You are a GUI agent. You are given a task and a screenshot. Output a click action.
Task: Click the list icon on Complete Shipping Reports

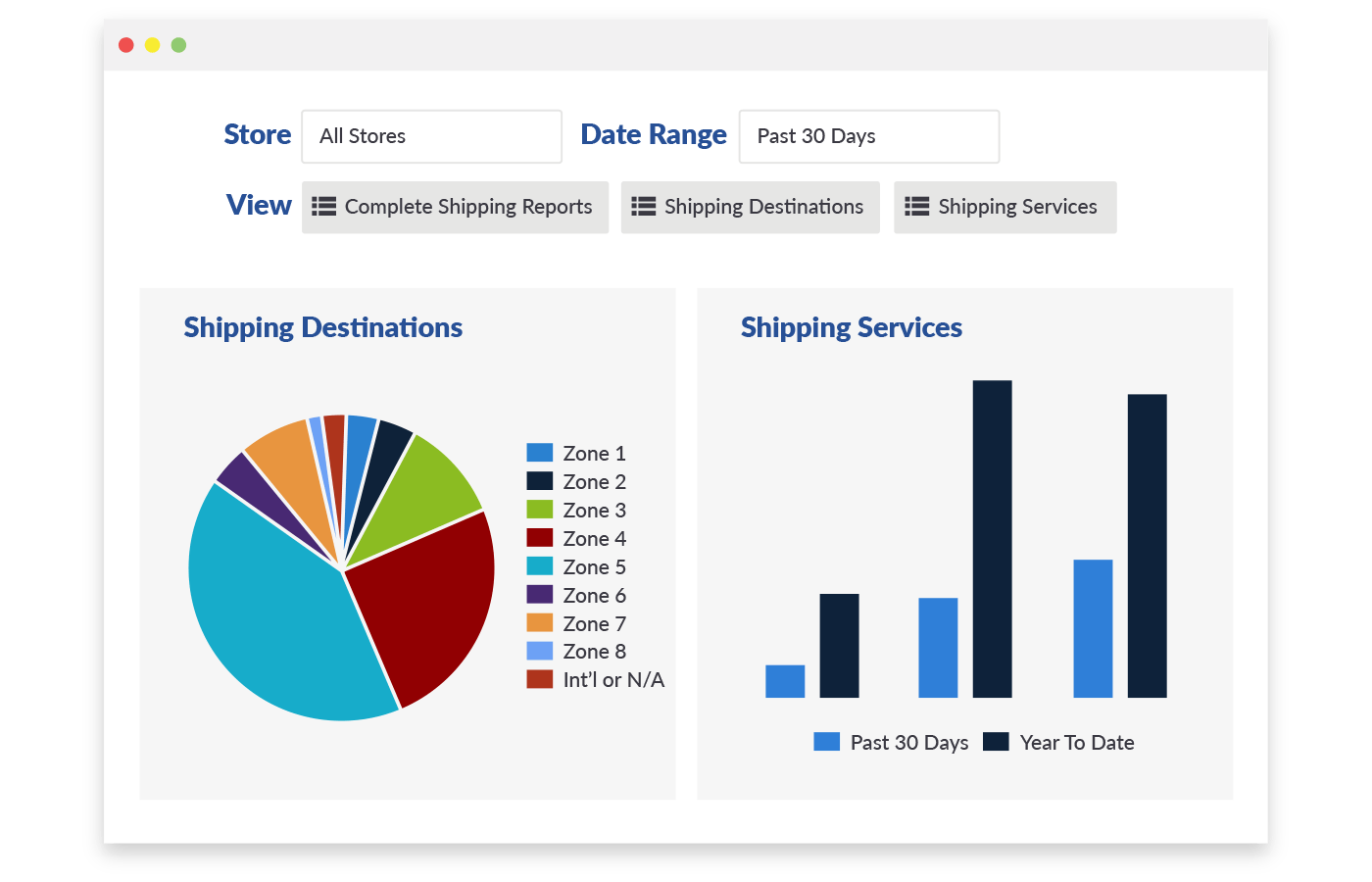coord(322,207)
